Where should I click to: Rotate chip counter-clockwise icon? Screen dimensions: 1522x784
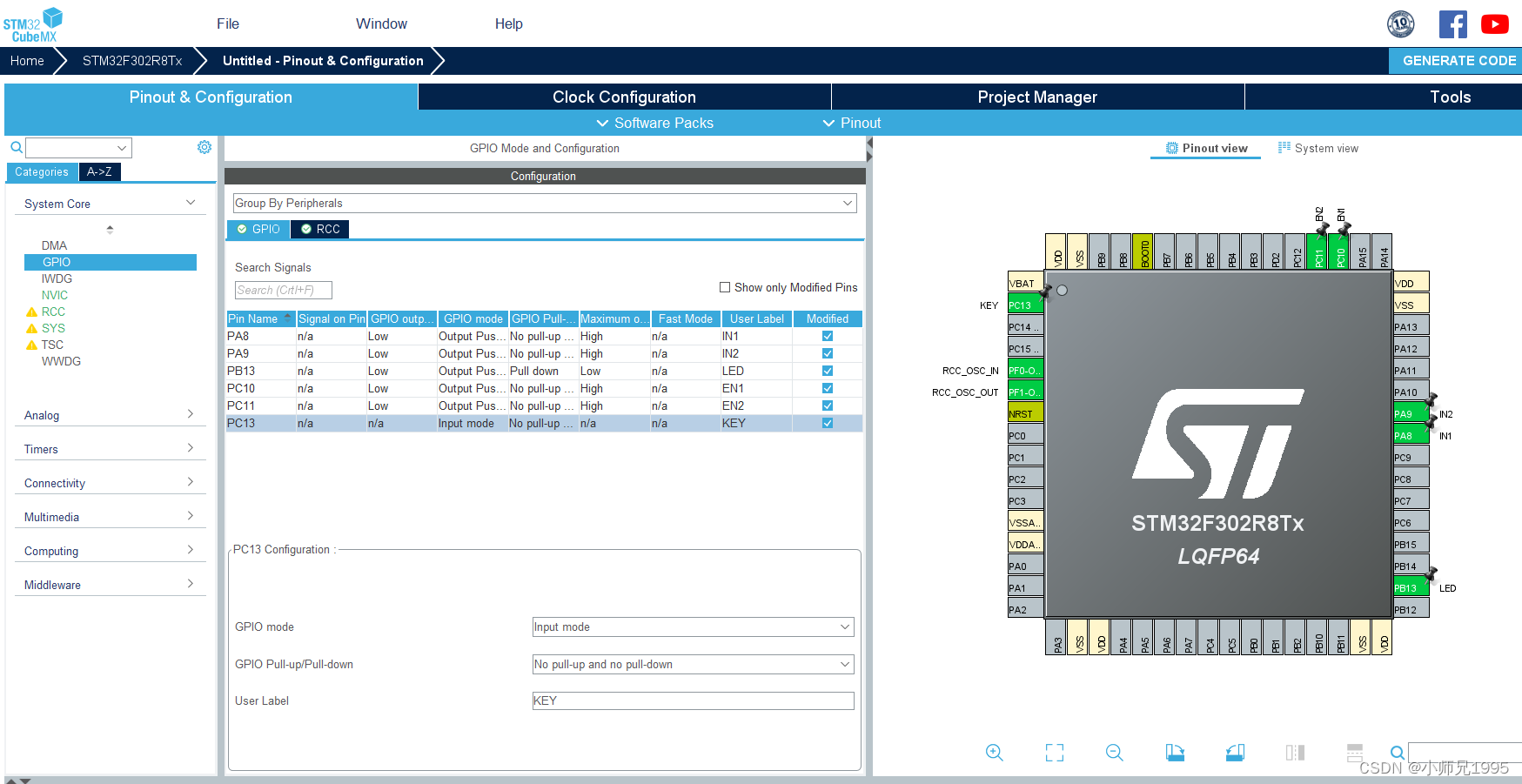pos(1235,753)
